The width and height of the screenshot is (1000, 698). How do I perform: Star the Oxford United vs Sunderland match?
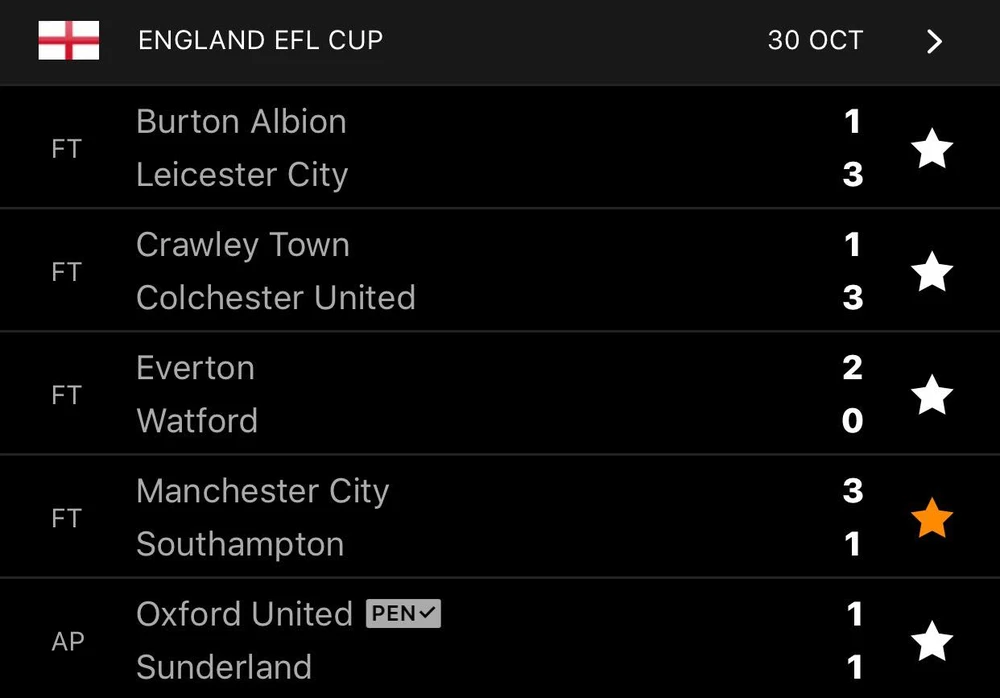(932, 642)
